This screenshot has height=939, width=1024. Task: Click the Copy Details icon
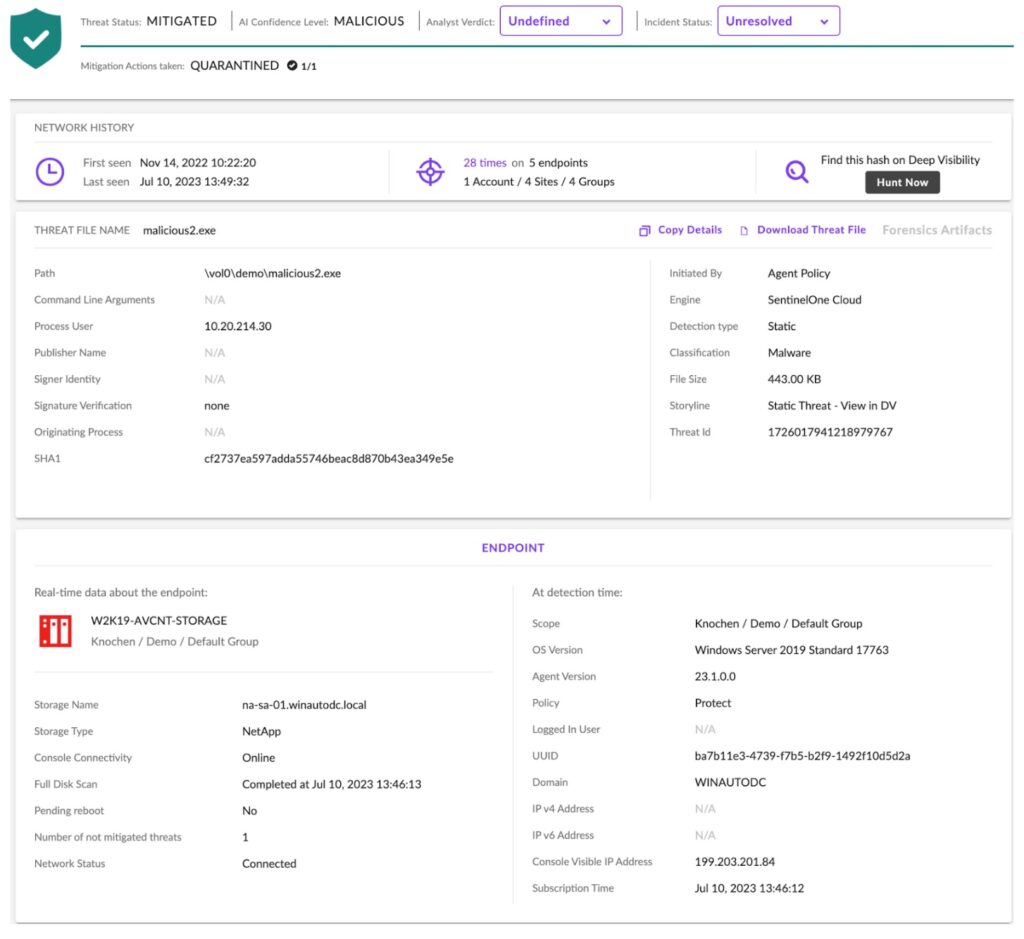pyautogui.click(x=643, y=230)
